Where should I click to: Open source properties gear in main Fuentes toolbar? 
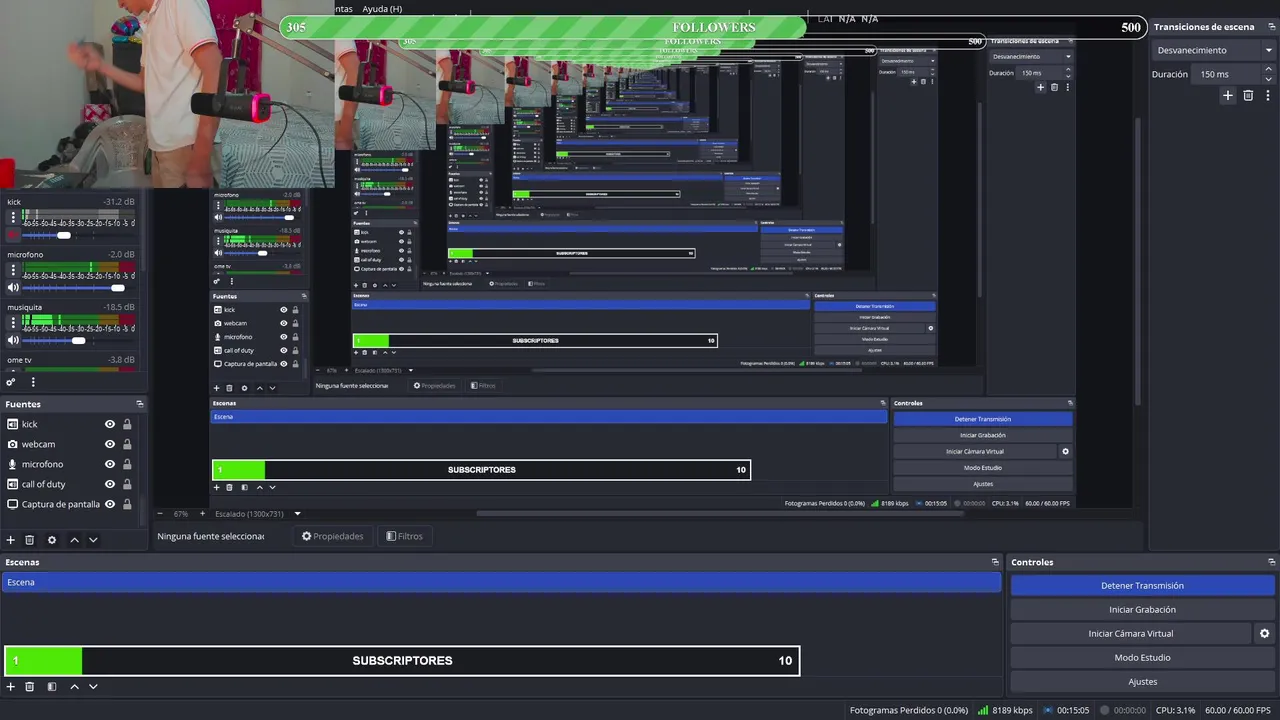tap(52, 540)
